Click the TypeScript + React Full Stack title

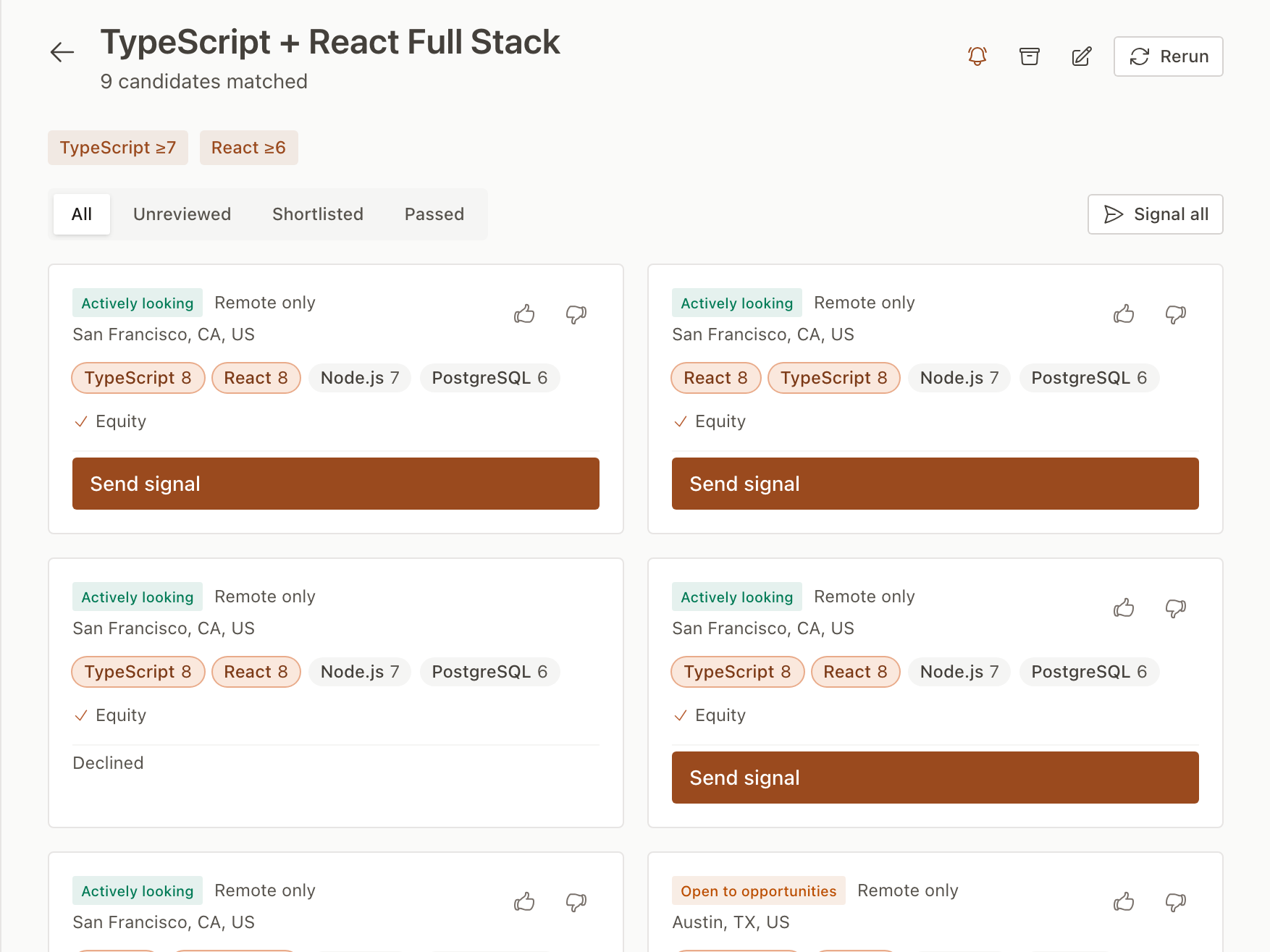(330, 42)
